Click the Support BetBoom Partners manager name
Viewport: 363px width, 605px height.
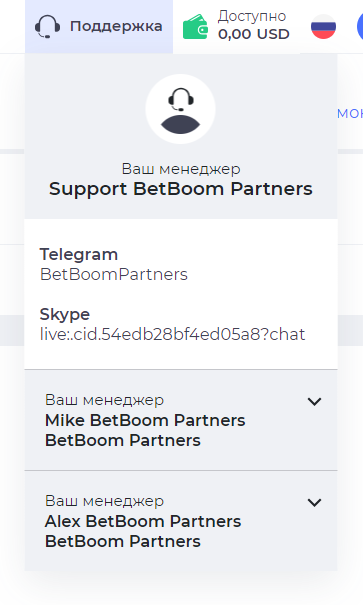(x=181, y=189)
